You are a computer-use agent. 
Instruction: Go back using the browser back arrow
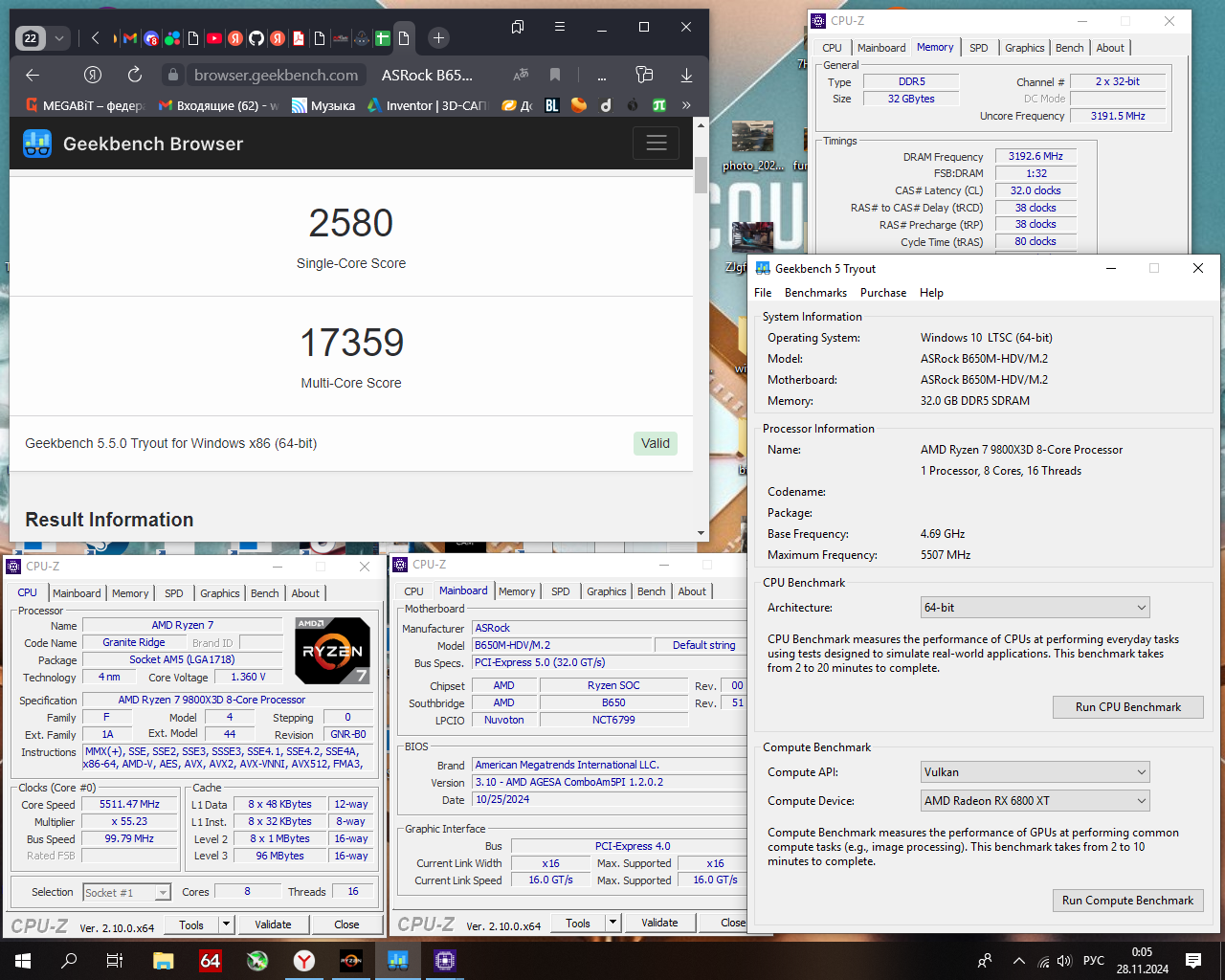(33, 75)
